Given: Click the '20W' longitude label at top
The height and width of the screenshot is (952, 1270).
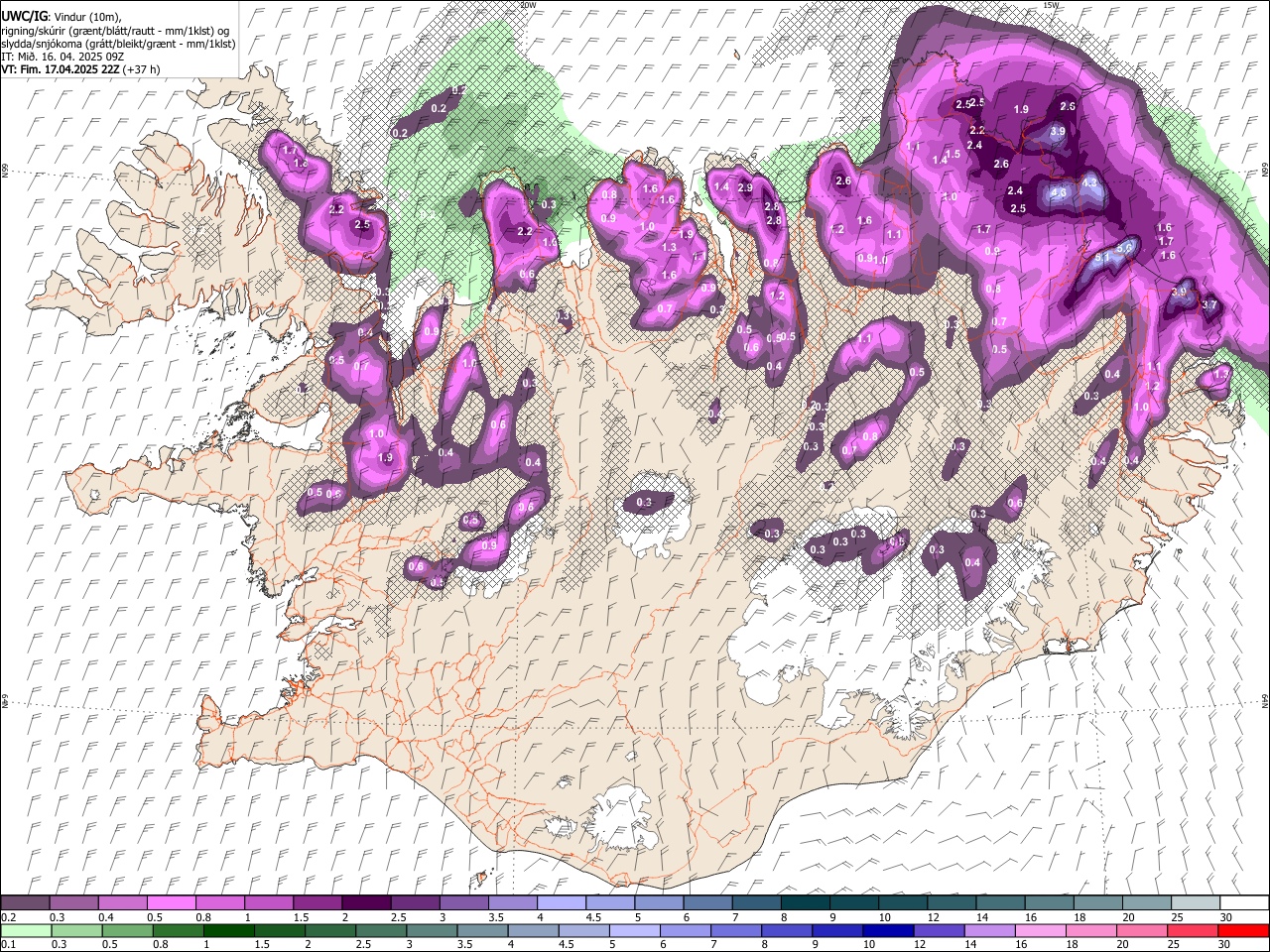Looking at the screenshot, I should (528, 5).
